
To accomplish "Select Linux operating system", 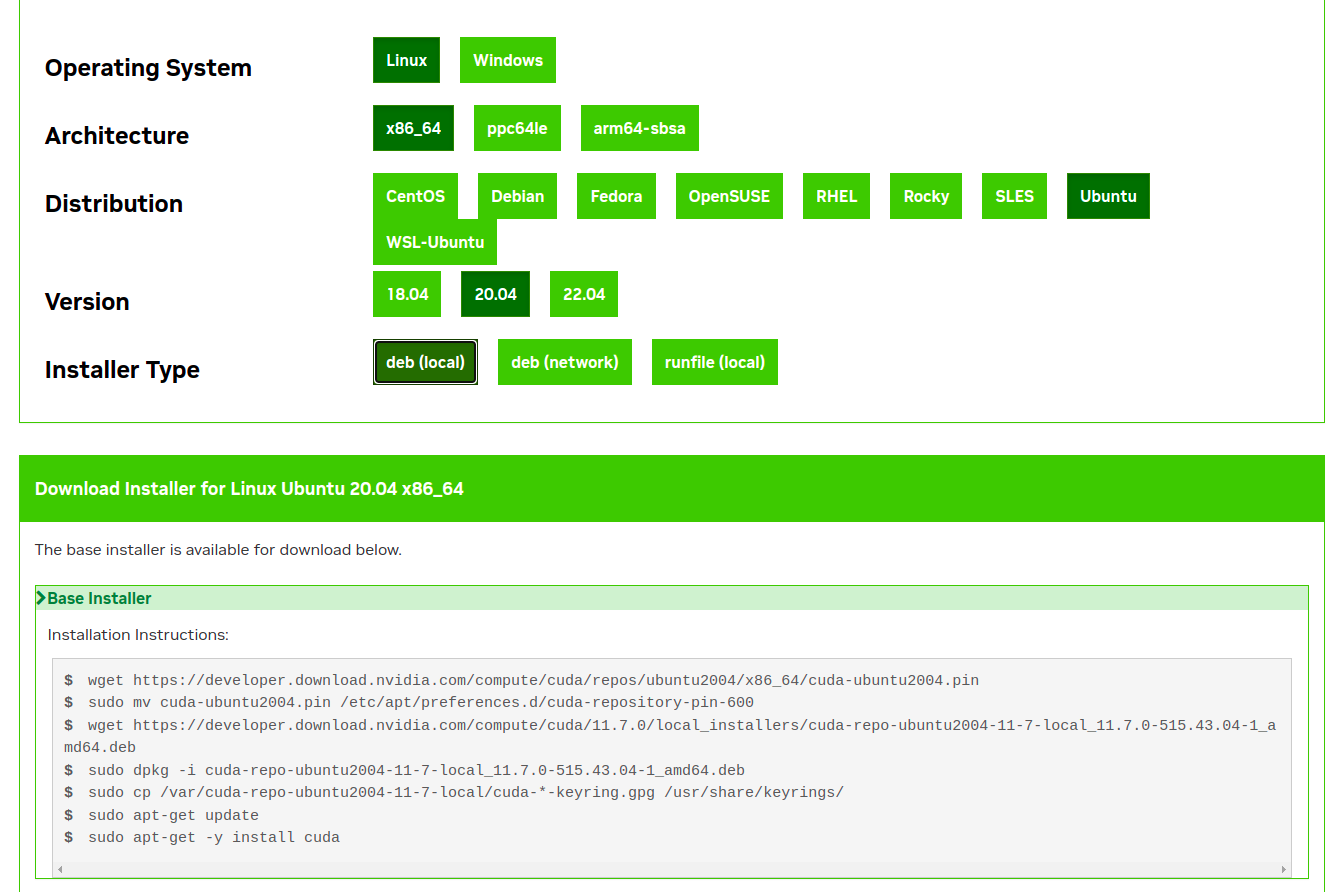I will pyautogui.click(x=406, y=60).
